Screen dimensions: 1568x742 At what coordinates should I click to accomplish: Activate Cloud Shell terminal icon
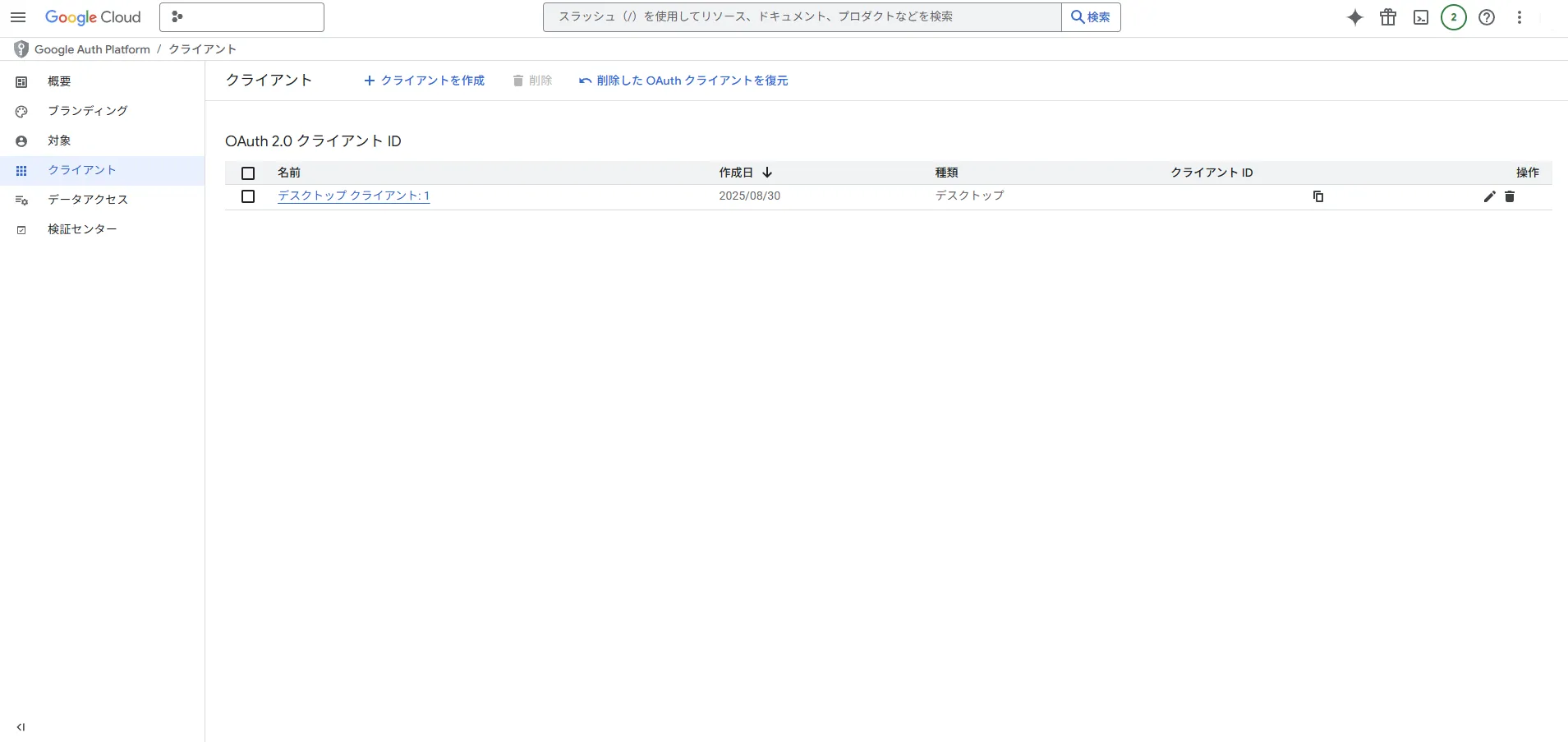pos(1421,17)
